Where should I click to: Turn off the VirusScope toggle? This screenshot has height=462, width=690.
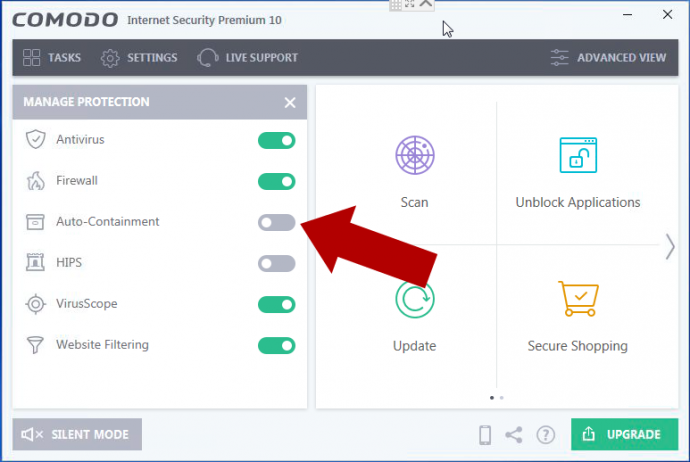276,304
